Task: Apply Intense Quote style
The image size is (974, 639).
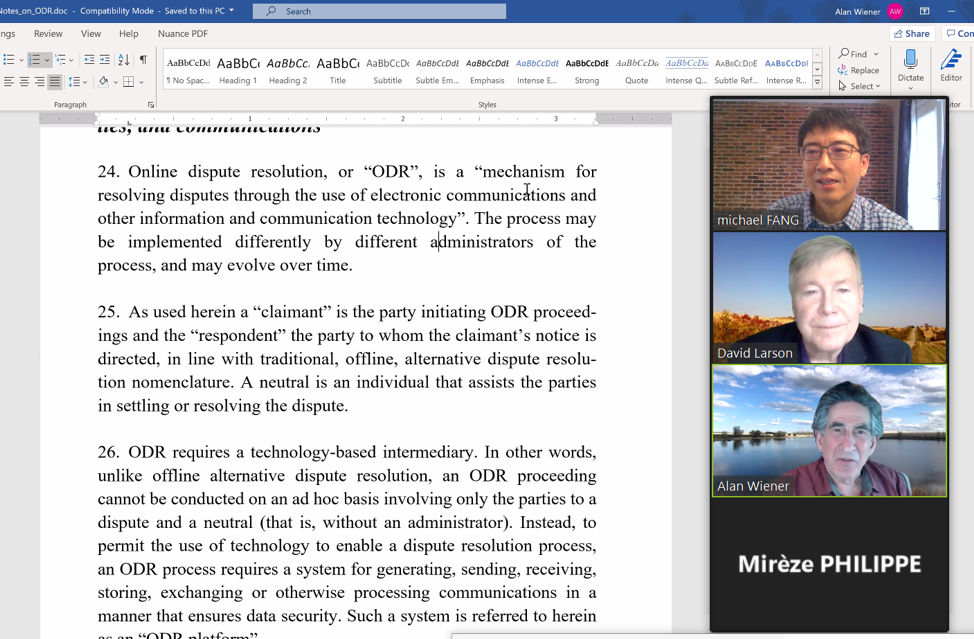Action: (x=686, y=71)
